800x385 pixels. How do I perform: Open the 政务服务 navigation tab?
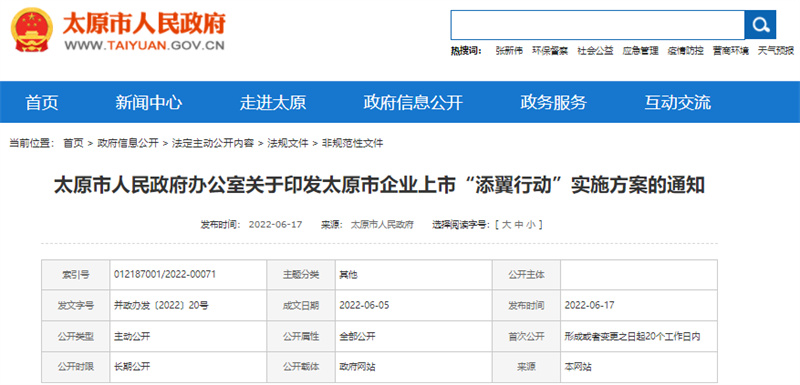pyautogui.click(x=554, y=102)
